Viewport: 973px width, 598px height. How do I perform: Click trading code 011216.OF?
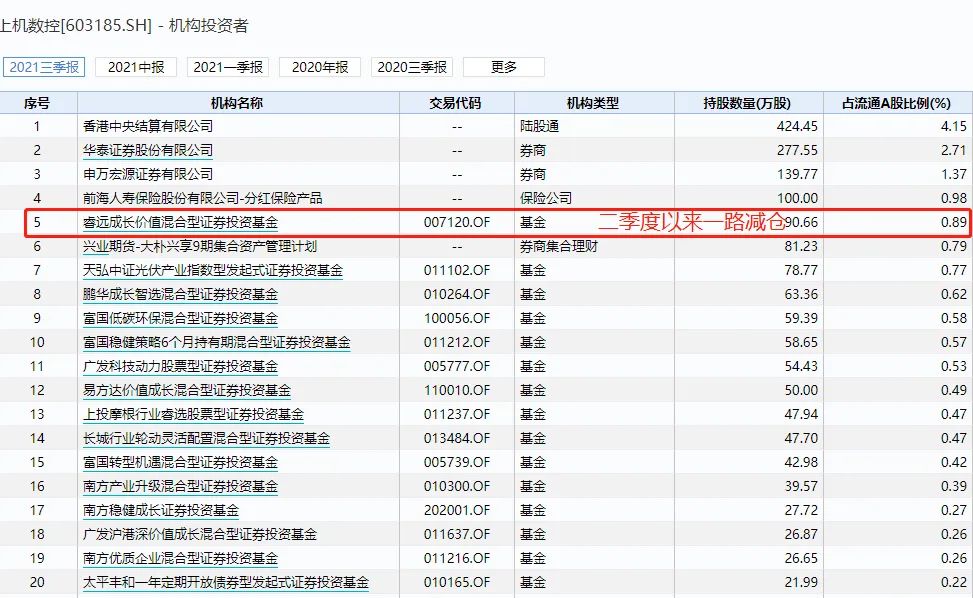tap(457, 559)
